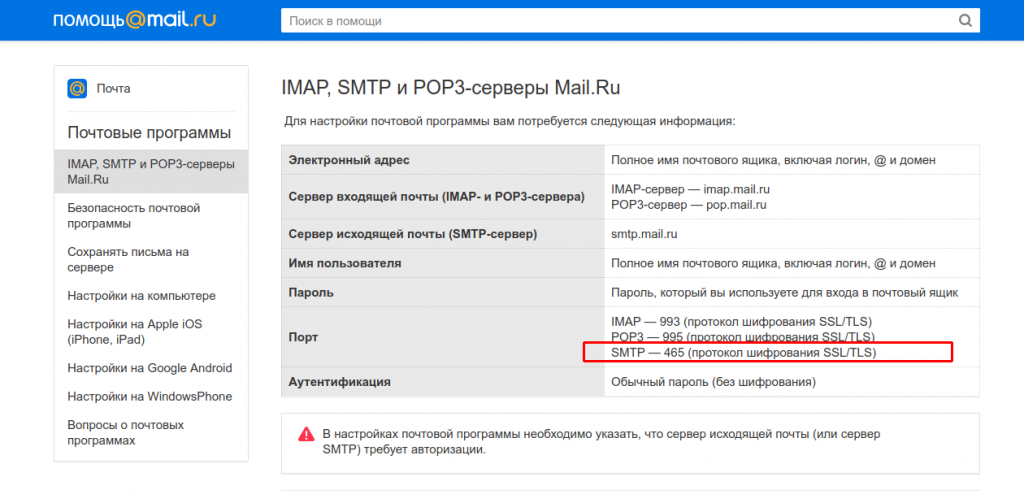
Task: Click the imap.mail.ru server line
Action: (690, 189)
